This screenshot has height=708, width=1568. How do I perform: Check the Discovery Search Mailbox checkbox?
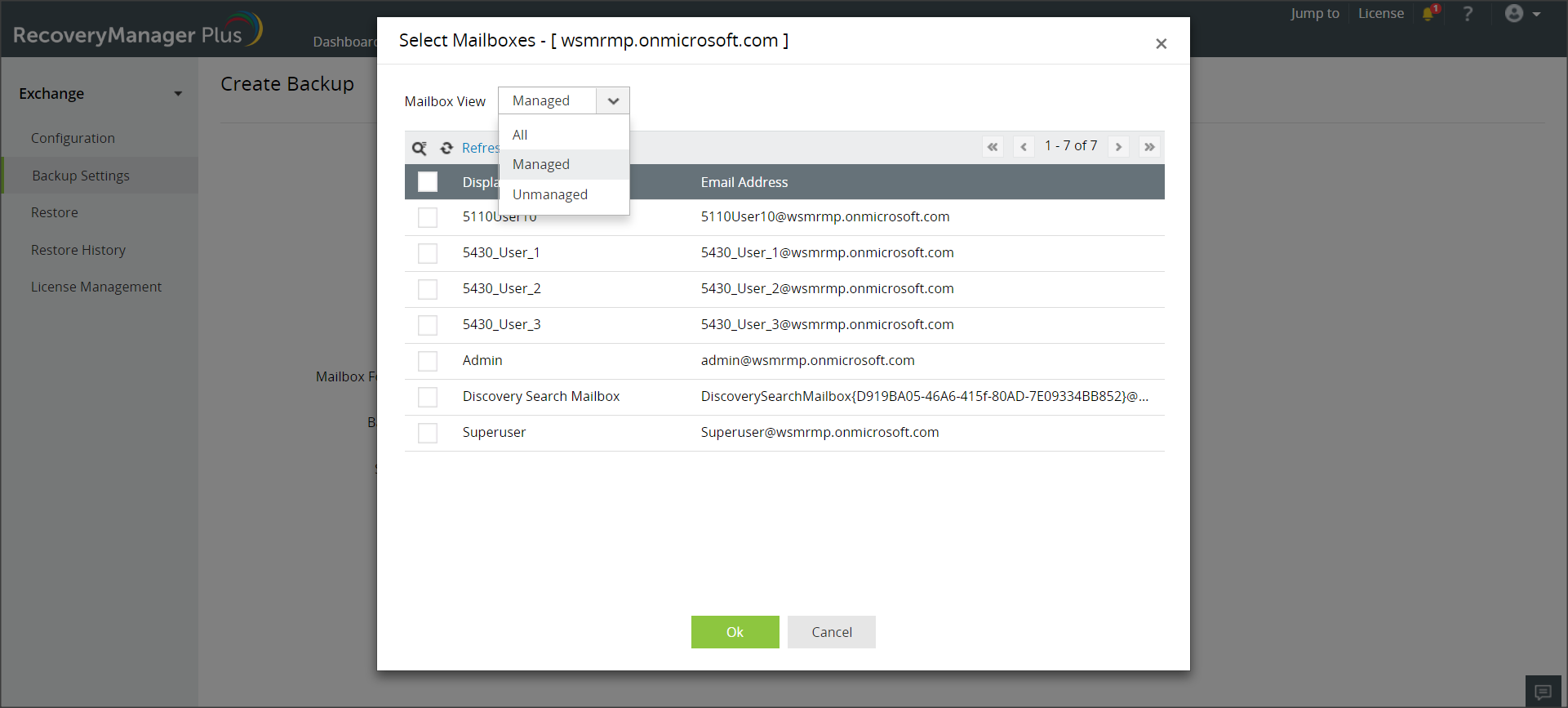(428, 397)
